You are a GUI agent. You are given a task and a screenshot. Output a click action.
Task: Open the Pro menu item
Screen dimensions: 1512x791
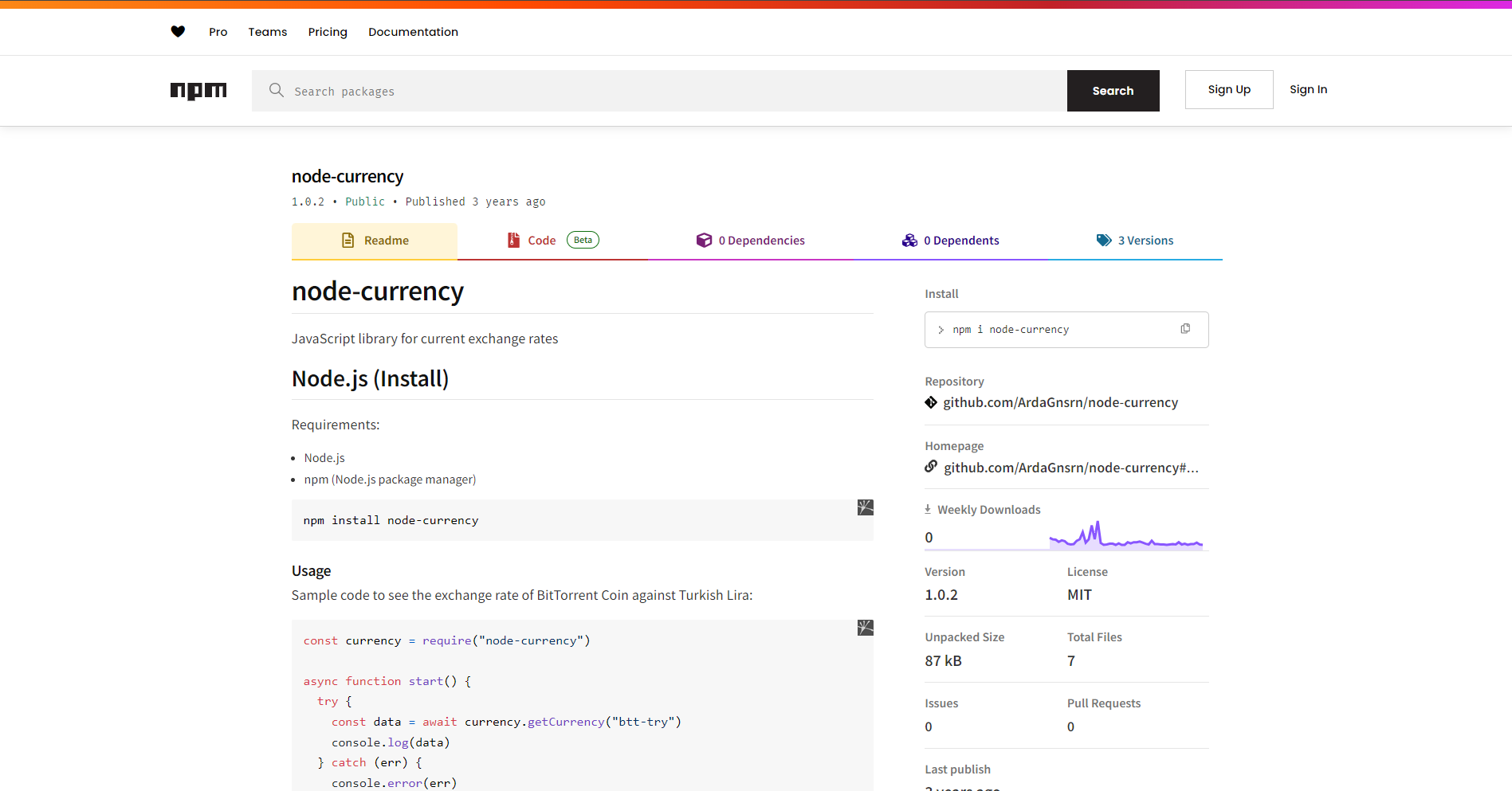[x=218, y=32]
